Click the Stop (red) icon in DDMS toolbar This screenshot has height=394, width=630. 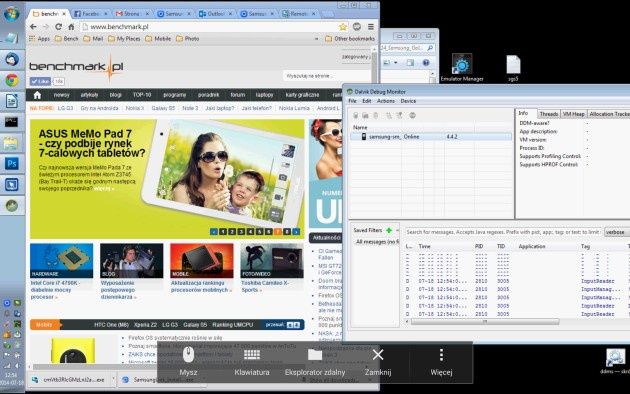click(412, 116)
